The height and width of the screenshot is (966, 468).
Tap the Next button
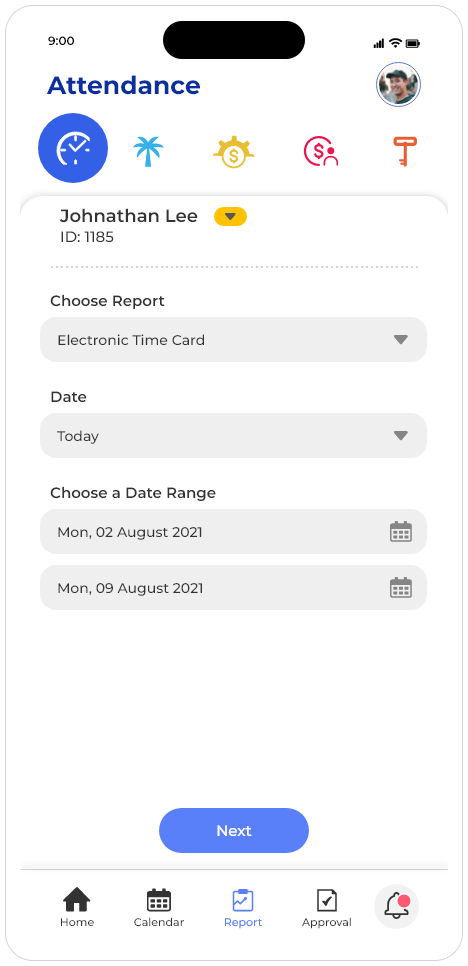click(x=234, y=830)
